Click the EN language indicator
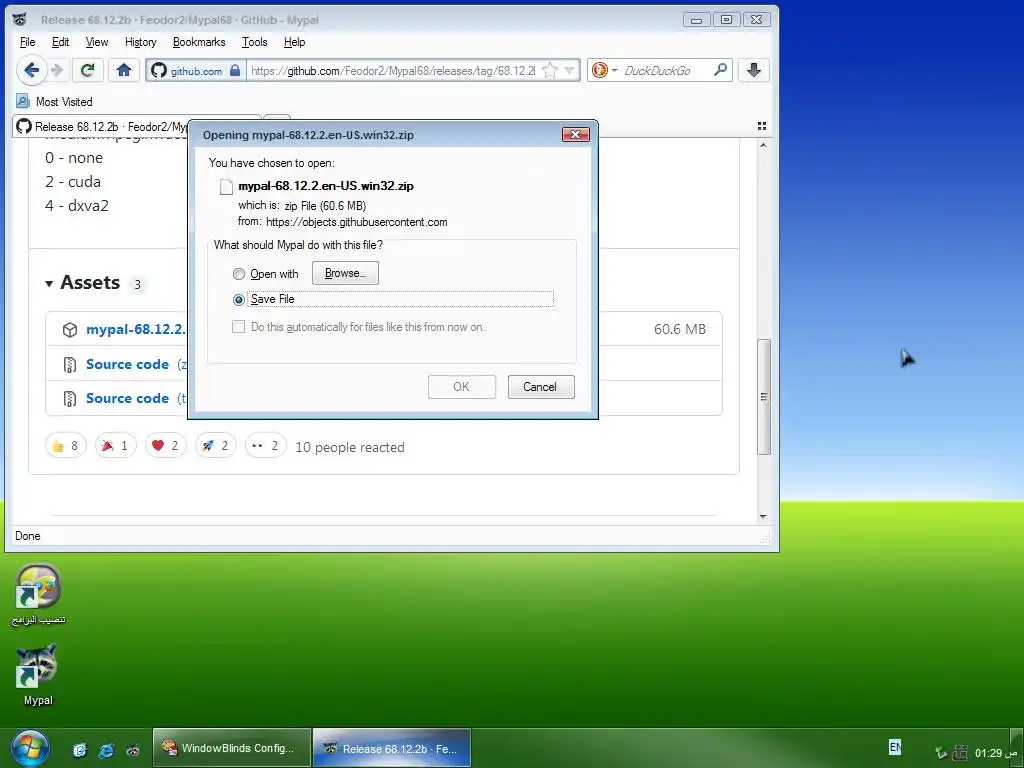 (x=895, y=746)
